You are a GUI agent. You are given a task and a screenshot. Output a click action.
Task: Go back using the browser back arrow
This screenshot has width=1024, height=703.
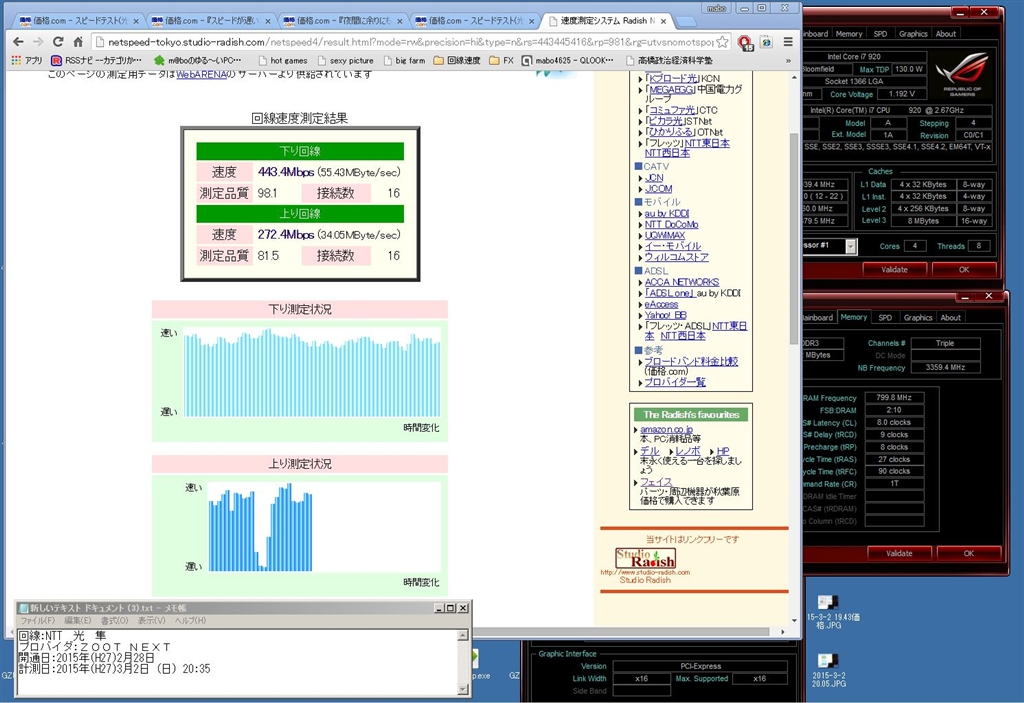coord(18,42)
